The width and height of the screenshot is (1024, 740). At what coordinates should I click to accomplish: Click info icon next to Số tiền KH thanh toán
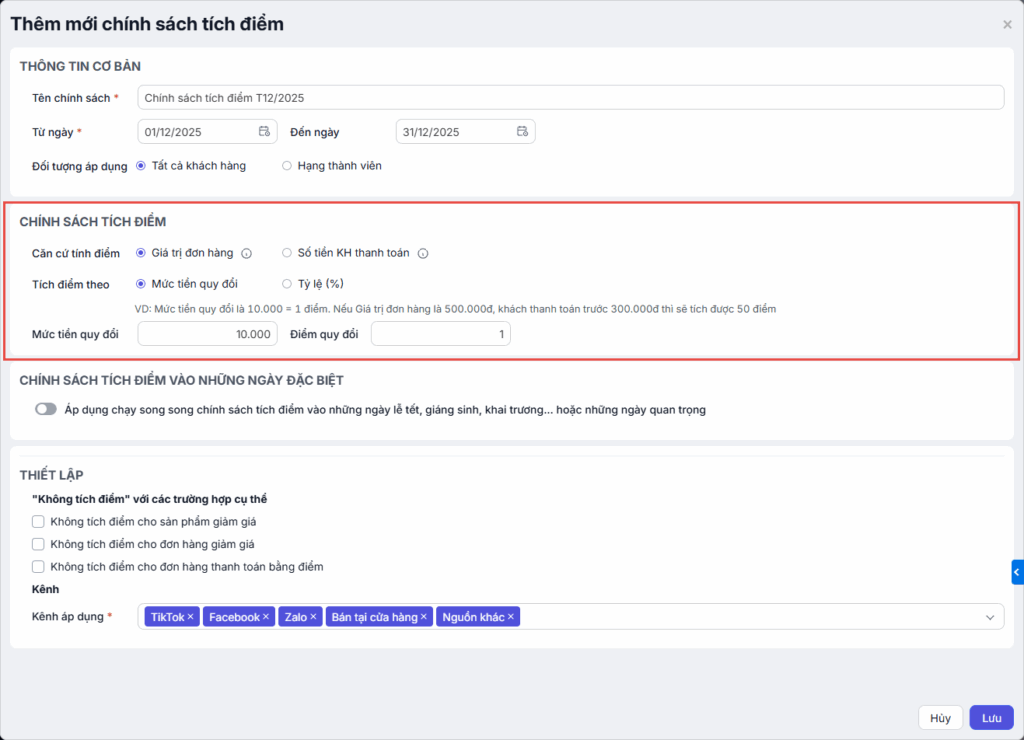423,254
